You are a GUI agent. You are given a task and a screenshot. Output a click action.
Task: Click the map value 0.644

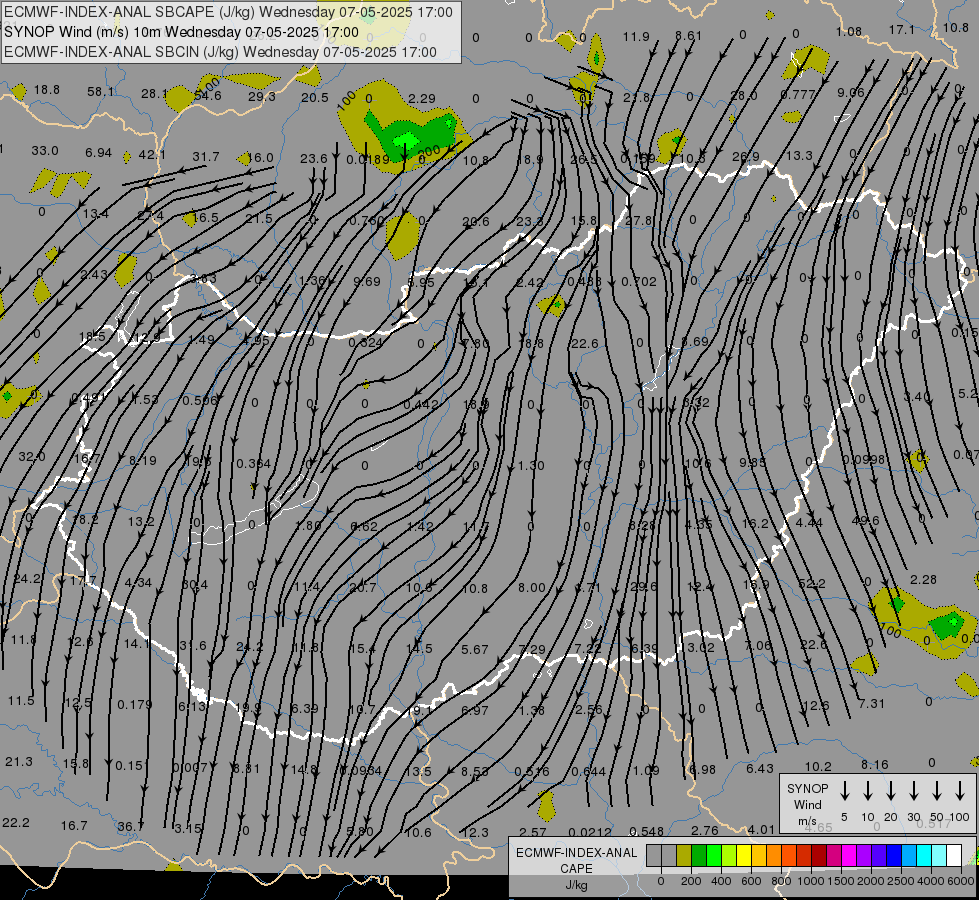coord(589,771)
